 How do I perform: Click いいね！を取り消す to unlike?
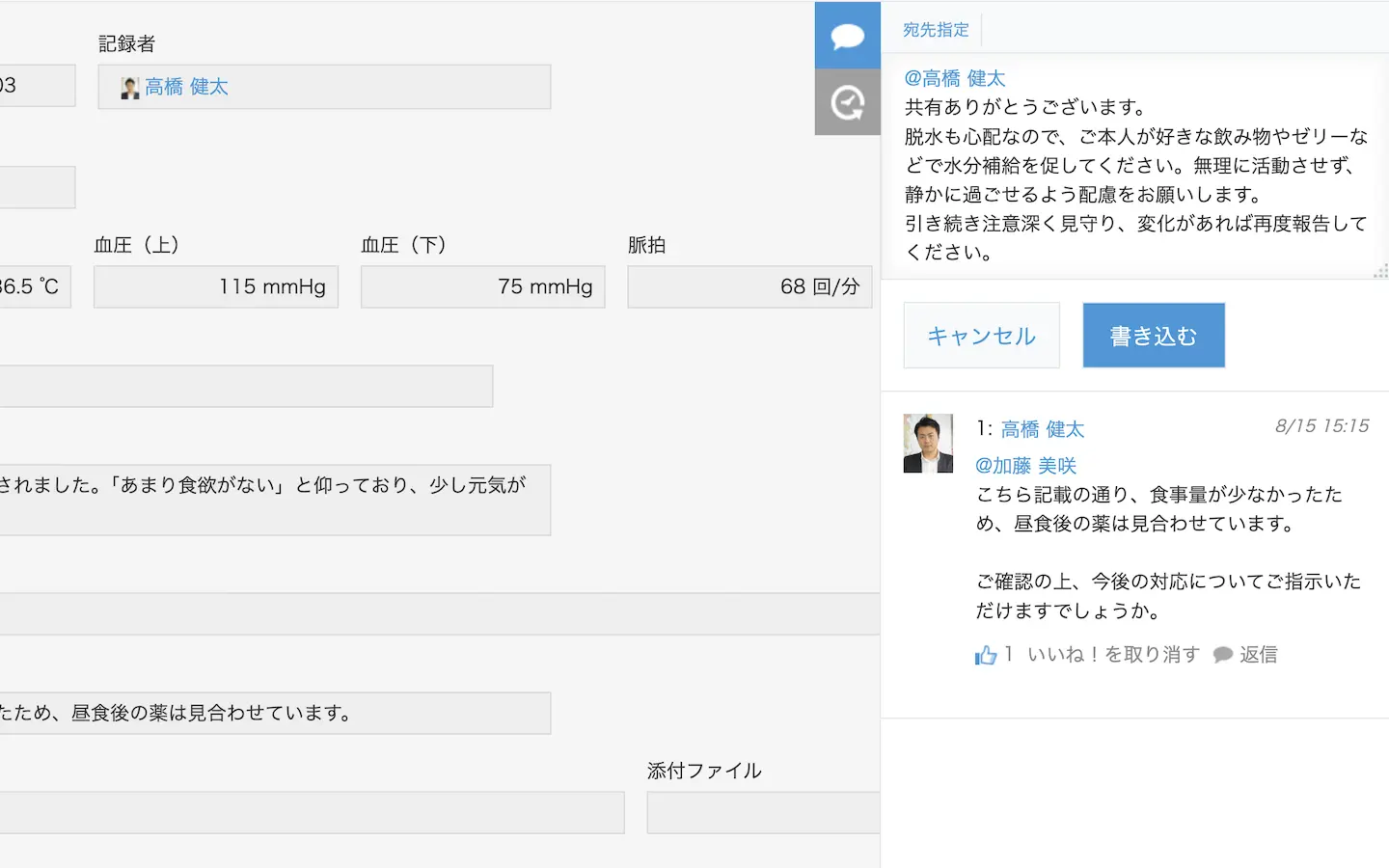pyautogui.click(x=1113, y=655)
